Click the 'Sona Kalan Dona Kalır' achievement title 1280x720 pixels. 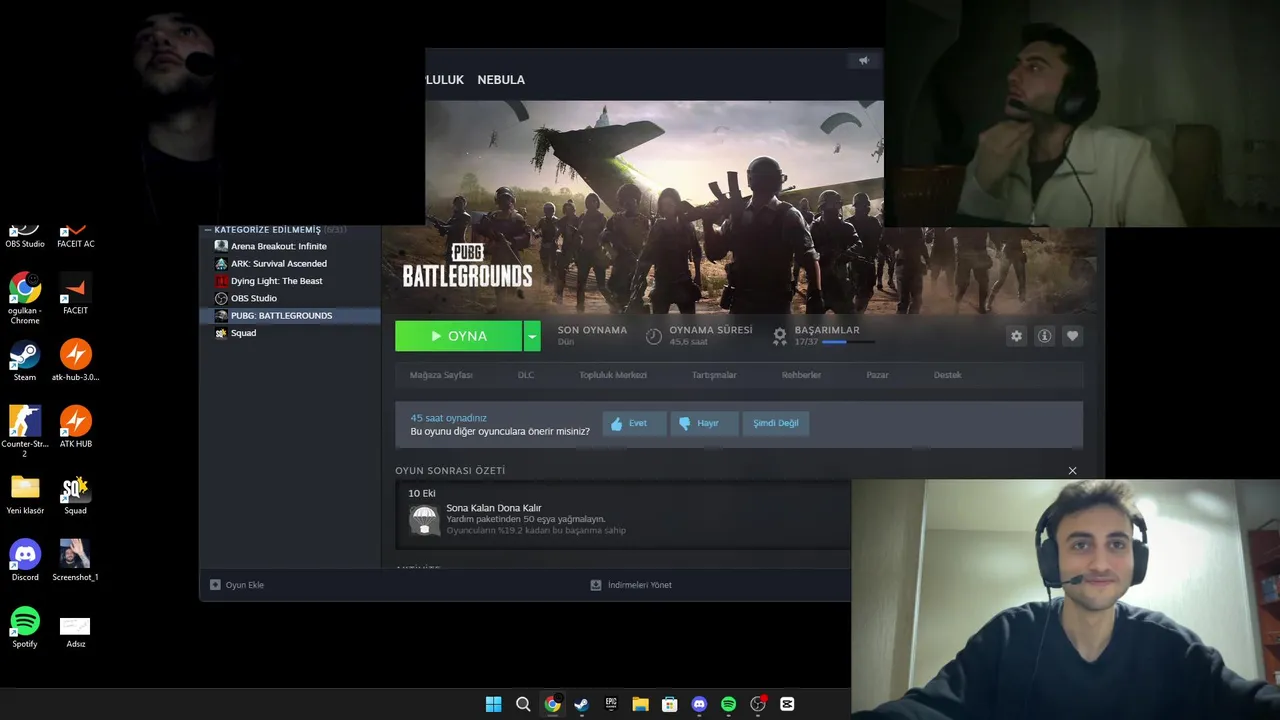[x=494, y=508]
